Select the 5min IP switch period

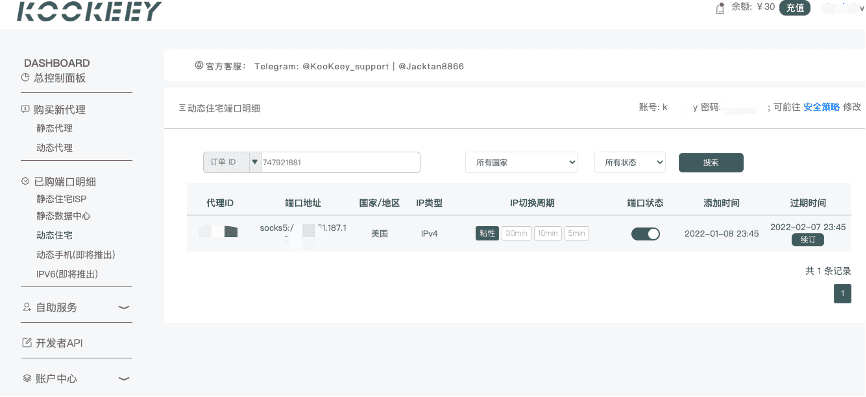[x=576, y=234]
